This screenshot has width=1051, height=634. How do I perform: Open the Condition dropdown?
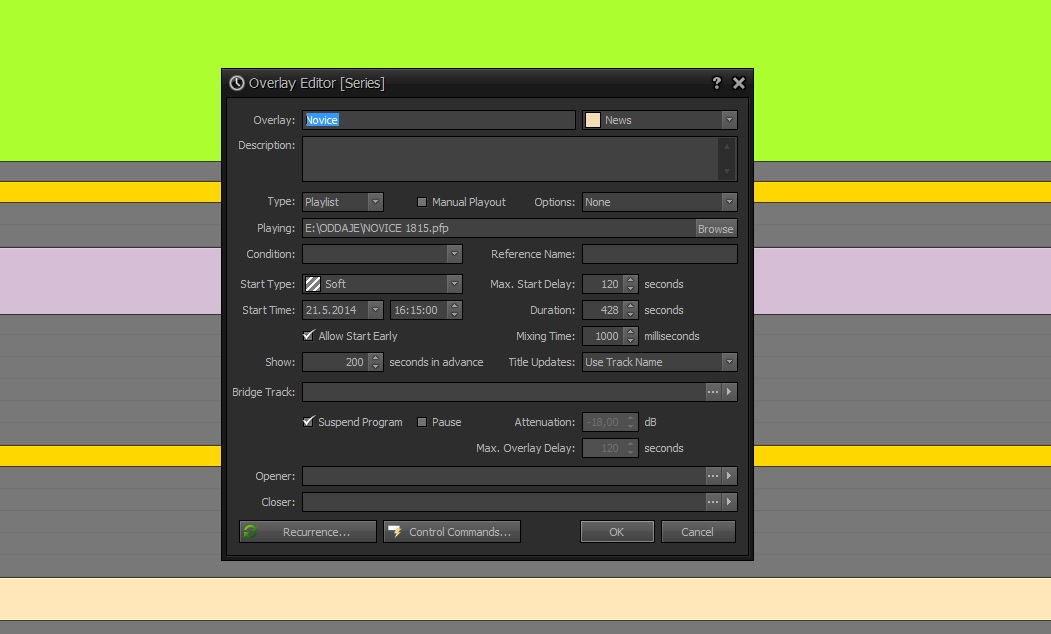click(x=454, y=254)
